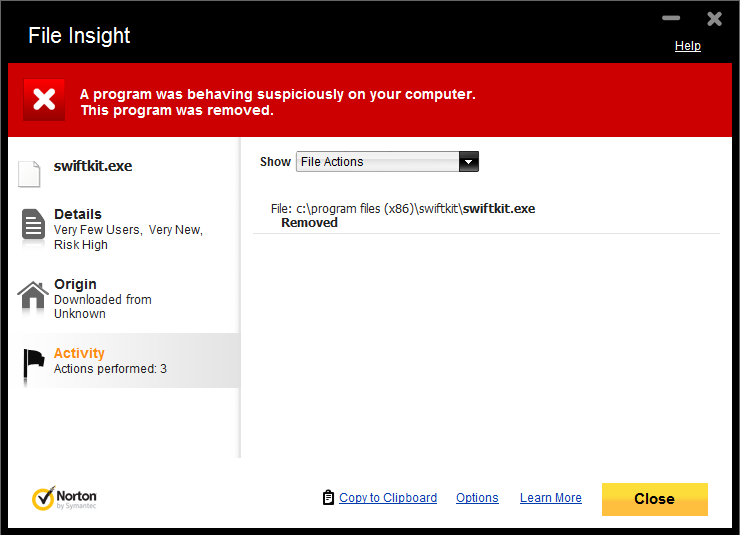Click the Details document icon
Image resolution: width=740 pixels, height=535 pixels.
(32, 226)
